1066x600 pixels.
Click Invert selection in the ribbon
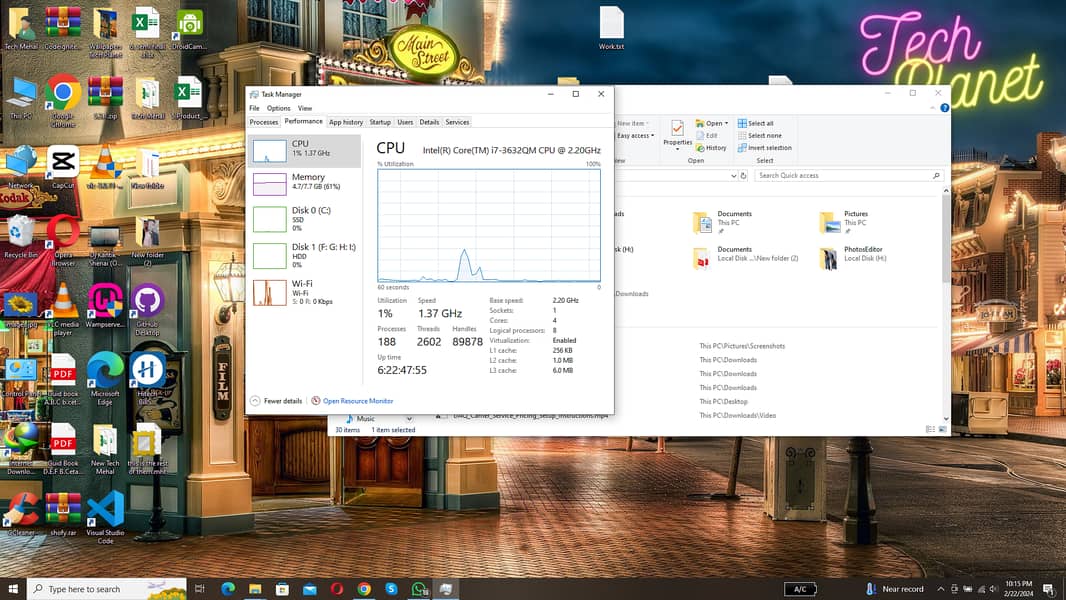pos(769,148)
